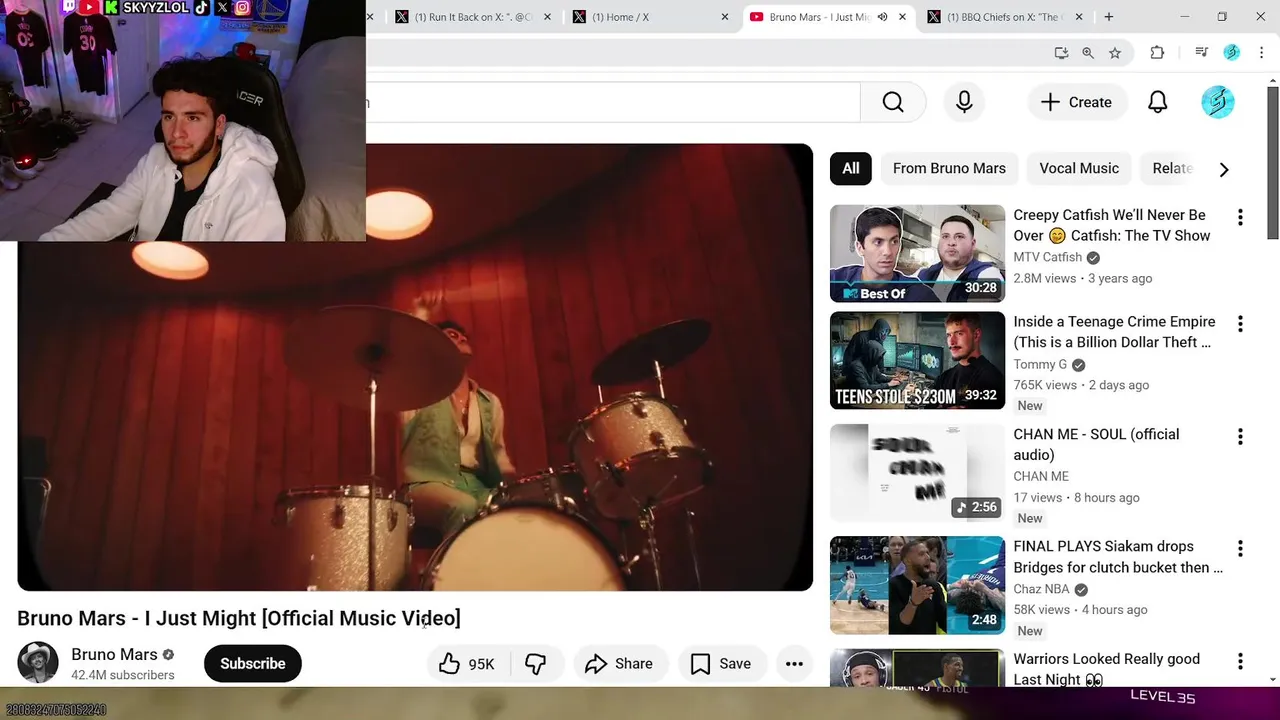Open Chrome media controls icon

pyautogui.click(x=1201, y=53)
